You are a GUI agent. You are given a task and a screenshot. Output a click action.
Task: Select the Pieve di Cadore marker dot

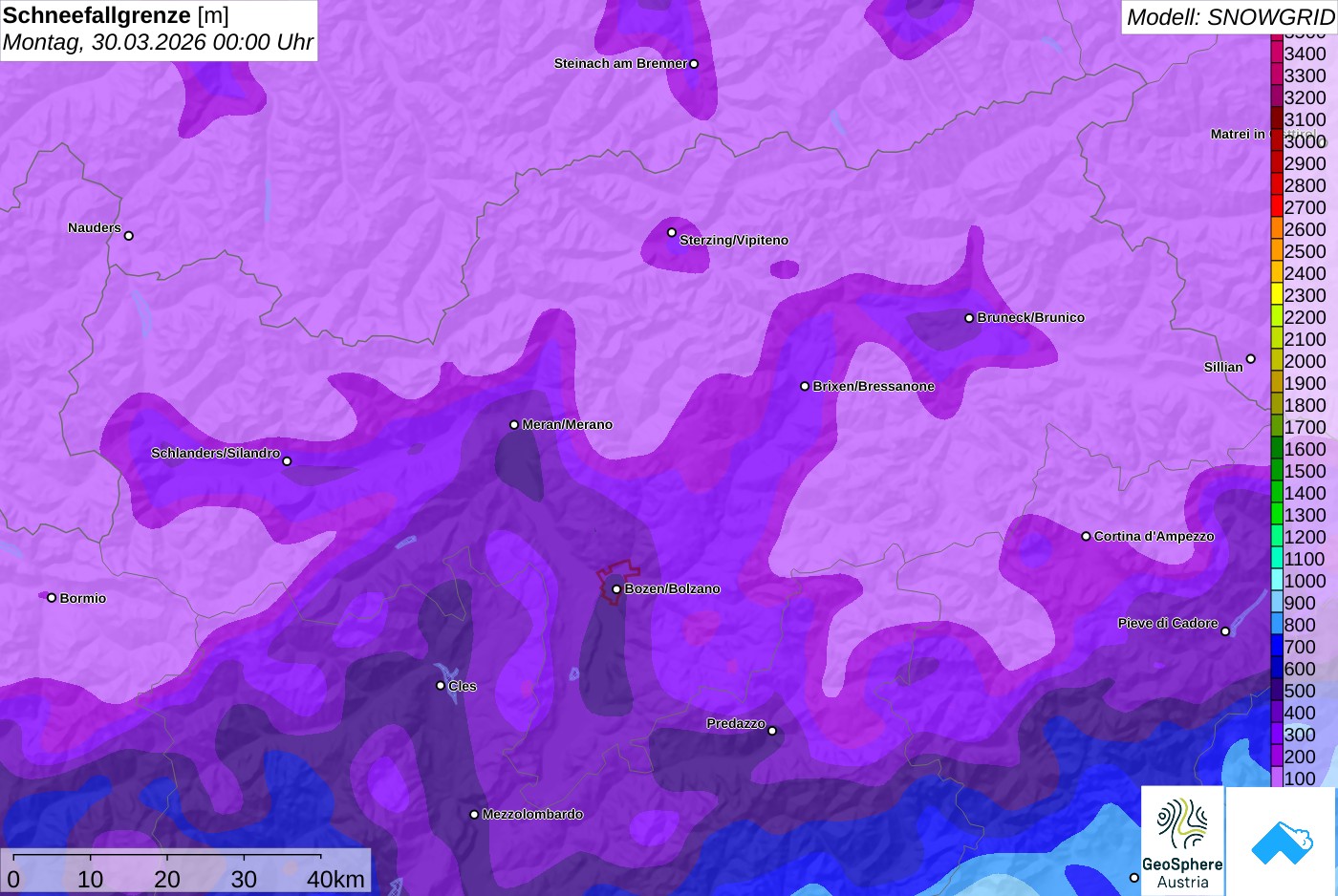click(x=1225, y=631)
